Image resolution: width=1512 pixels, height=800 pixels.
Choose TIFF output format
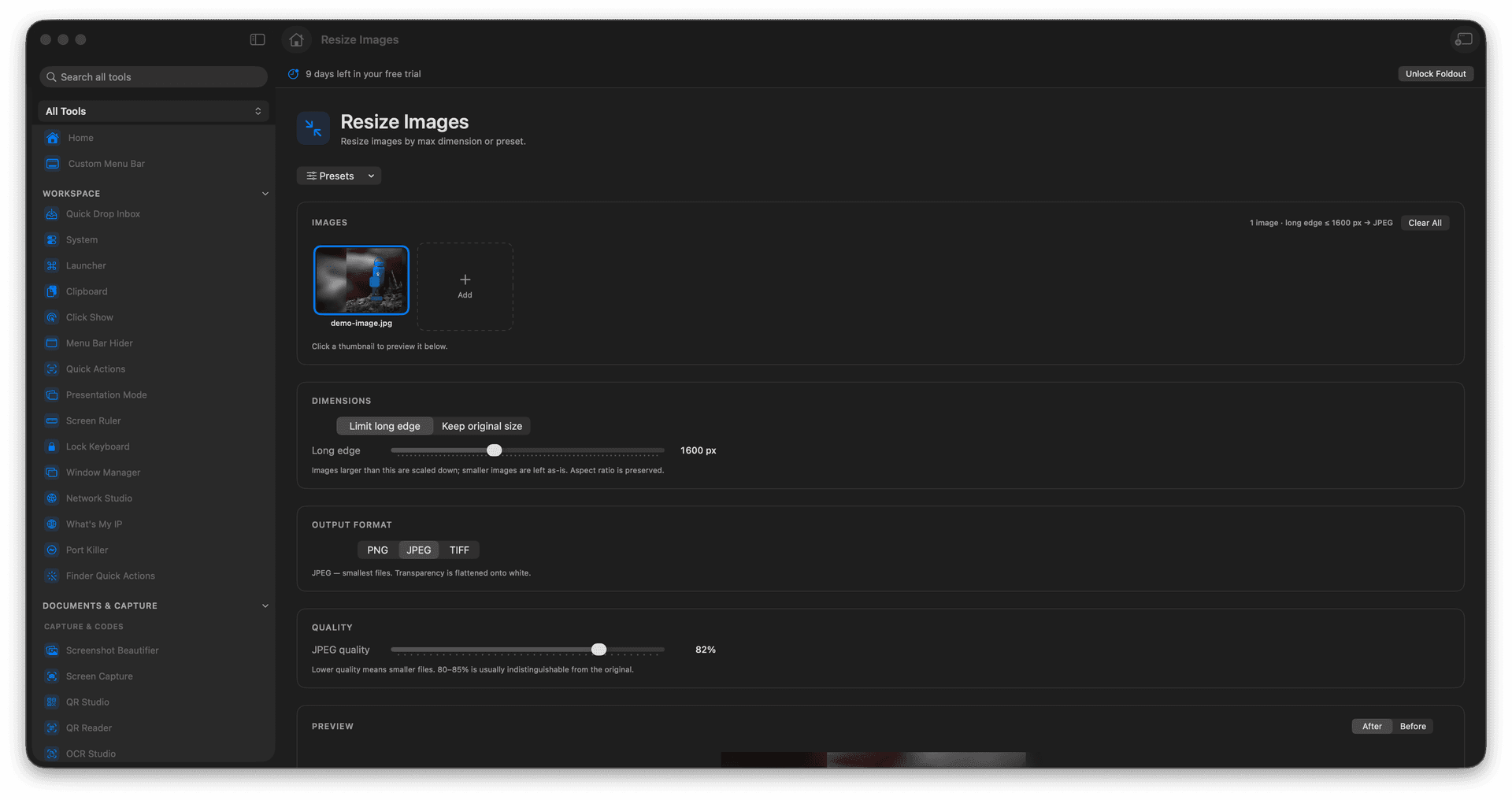(x=459, y=550)
